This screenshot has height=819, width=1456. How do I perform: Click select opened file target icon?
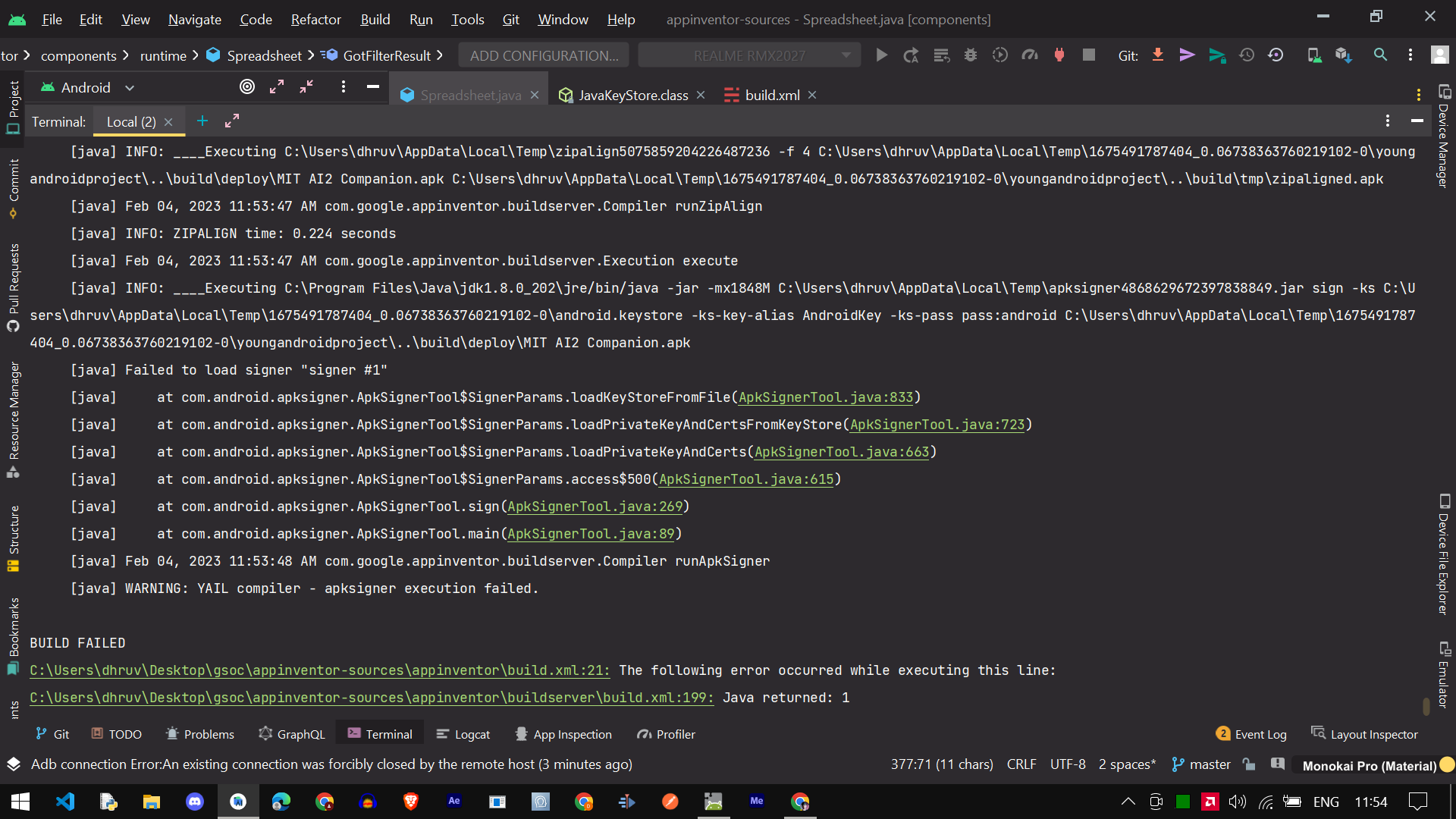point(246,87)
